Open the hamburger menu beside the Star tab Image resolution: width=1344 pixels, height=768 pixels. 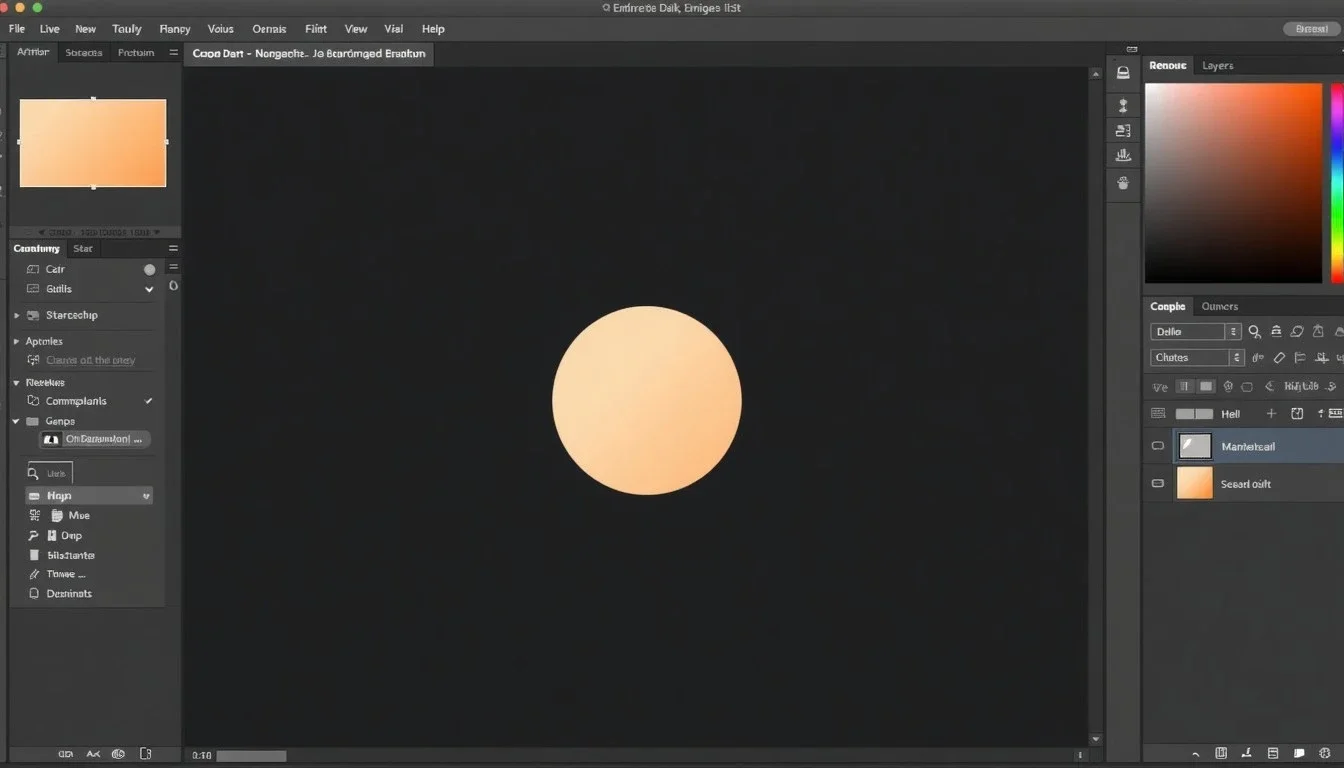173,248
